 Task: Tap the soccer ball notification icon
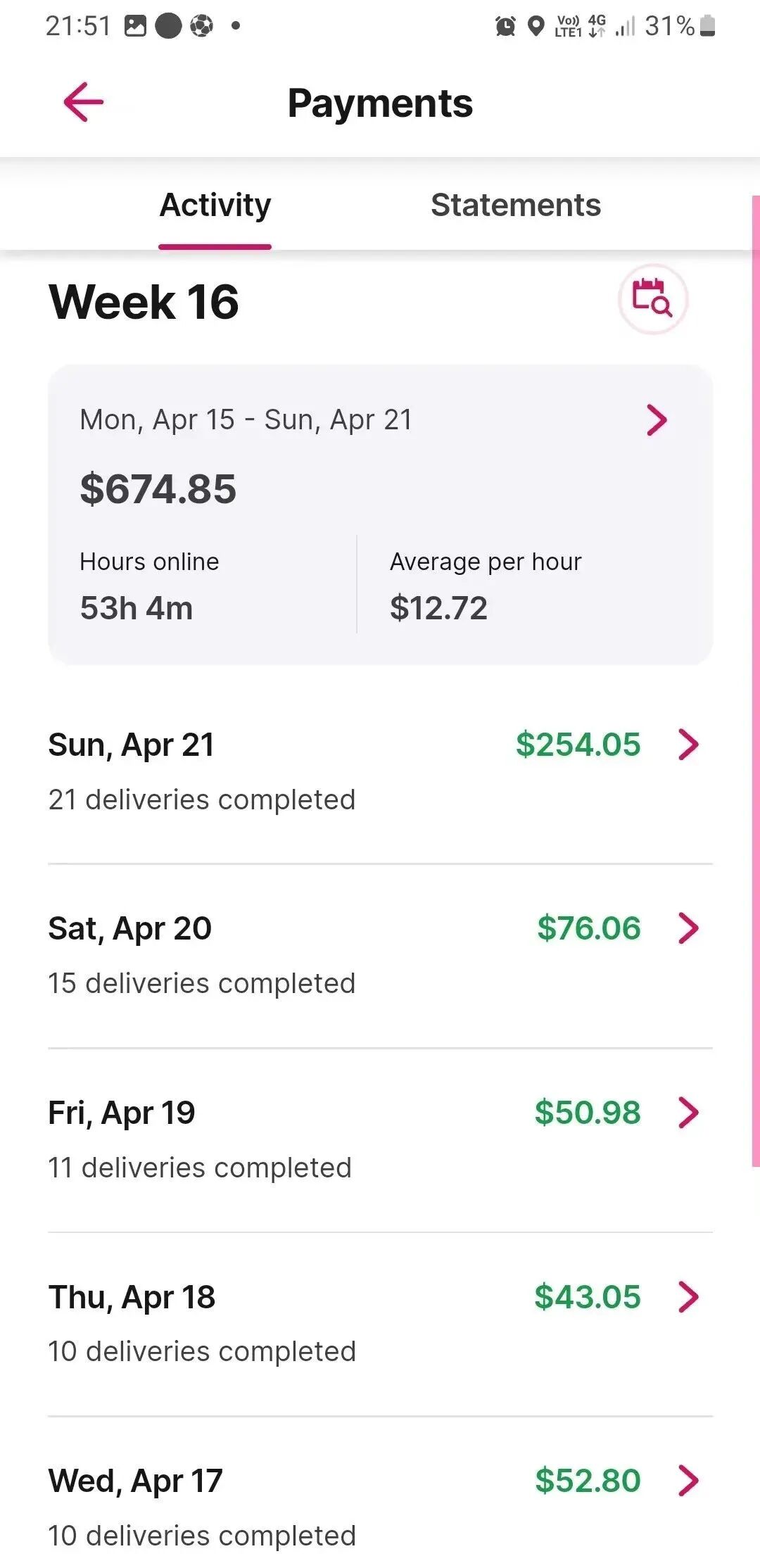pyautogui.click(x=201, y=26)
